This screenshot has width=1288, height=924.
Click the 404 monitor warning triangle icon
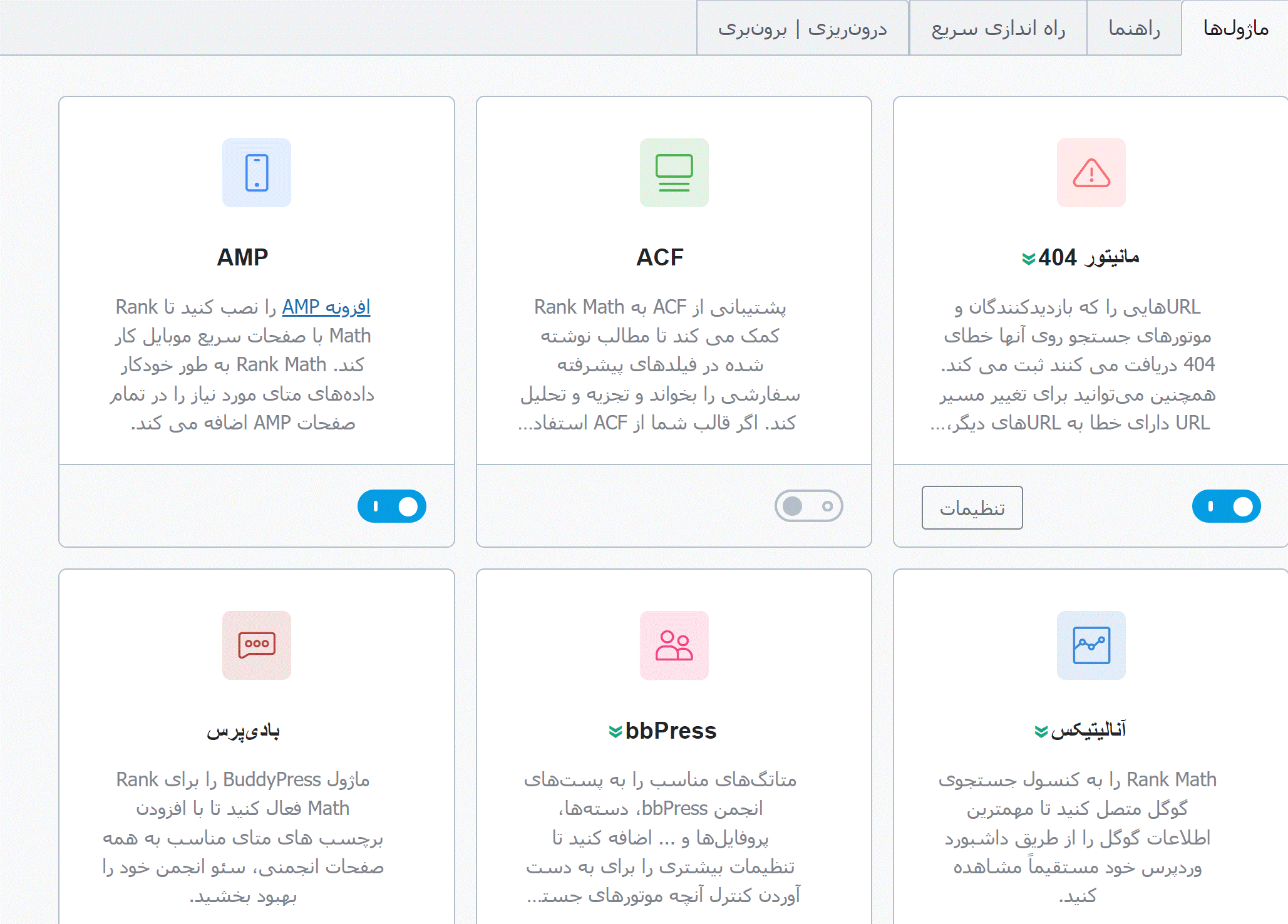point(1091,173)
